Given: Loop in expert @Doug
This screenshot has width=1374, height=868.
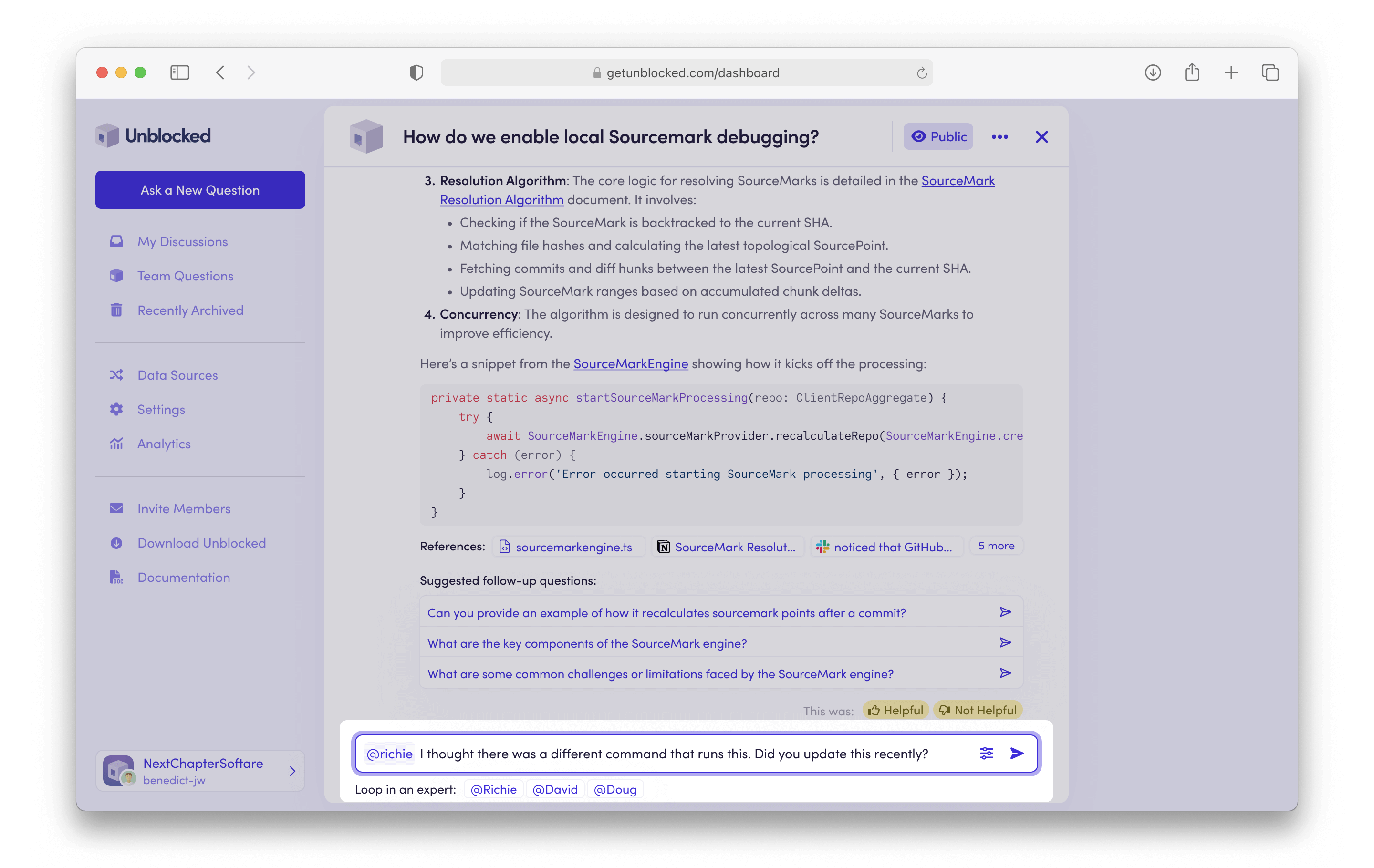Looking at the screenshot, I should [x=615, y=789].
